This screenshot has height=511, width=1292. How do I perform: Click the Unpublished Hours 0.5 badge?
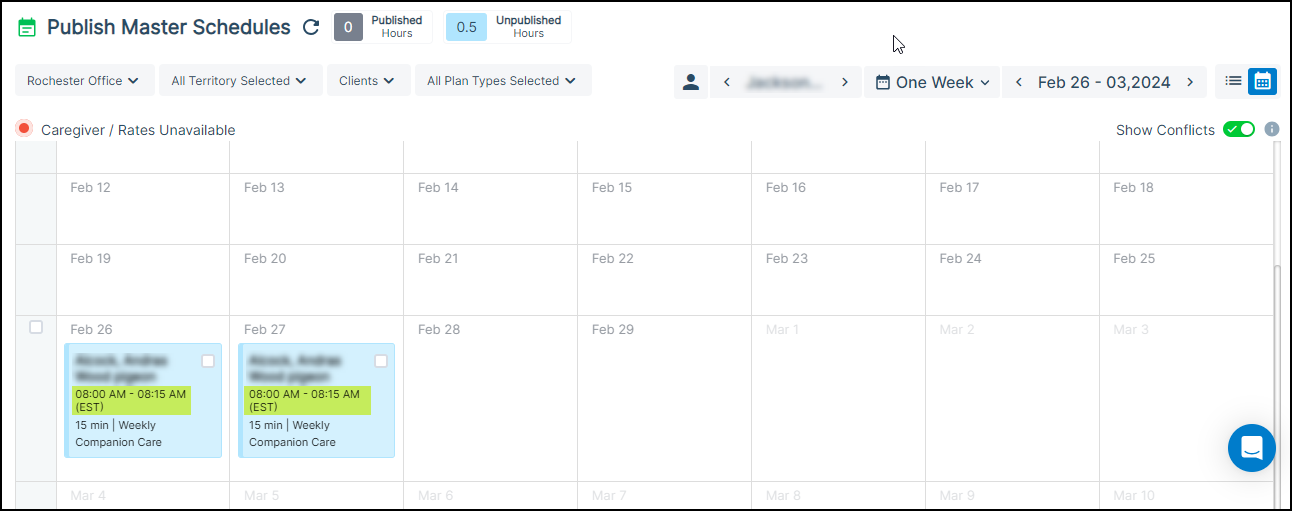coord(466,27)
